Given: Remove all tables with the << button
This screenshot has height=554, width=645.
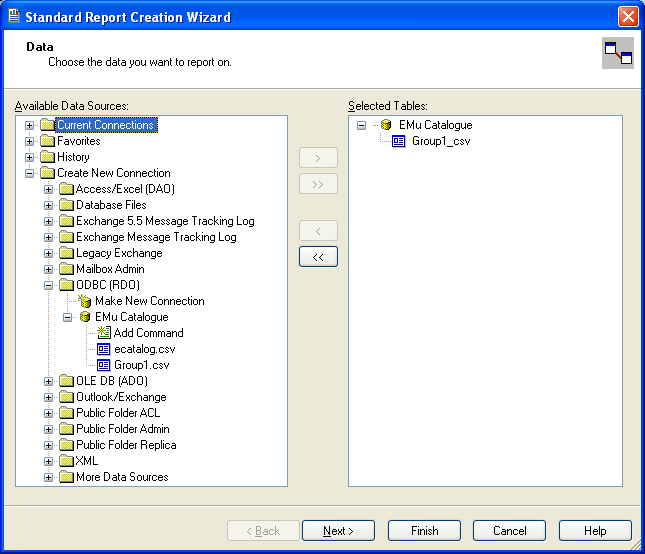Looking at the screenshot, I should [x=318, y=257].
